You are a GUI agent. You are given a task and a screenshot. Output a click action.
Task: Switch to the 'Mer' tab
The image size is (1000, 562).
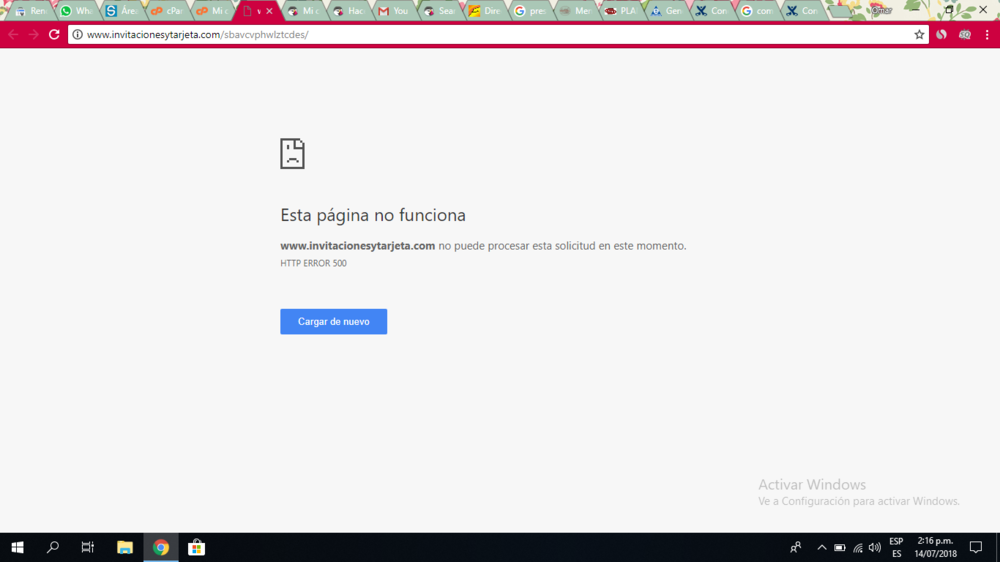click(575, 11)
